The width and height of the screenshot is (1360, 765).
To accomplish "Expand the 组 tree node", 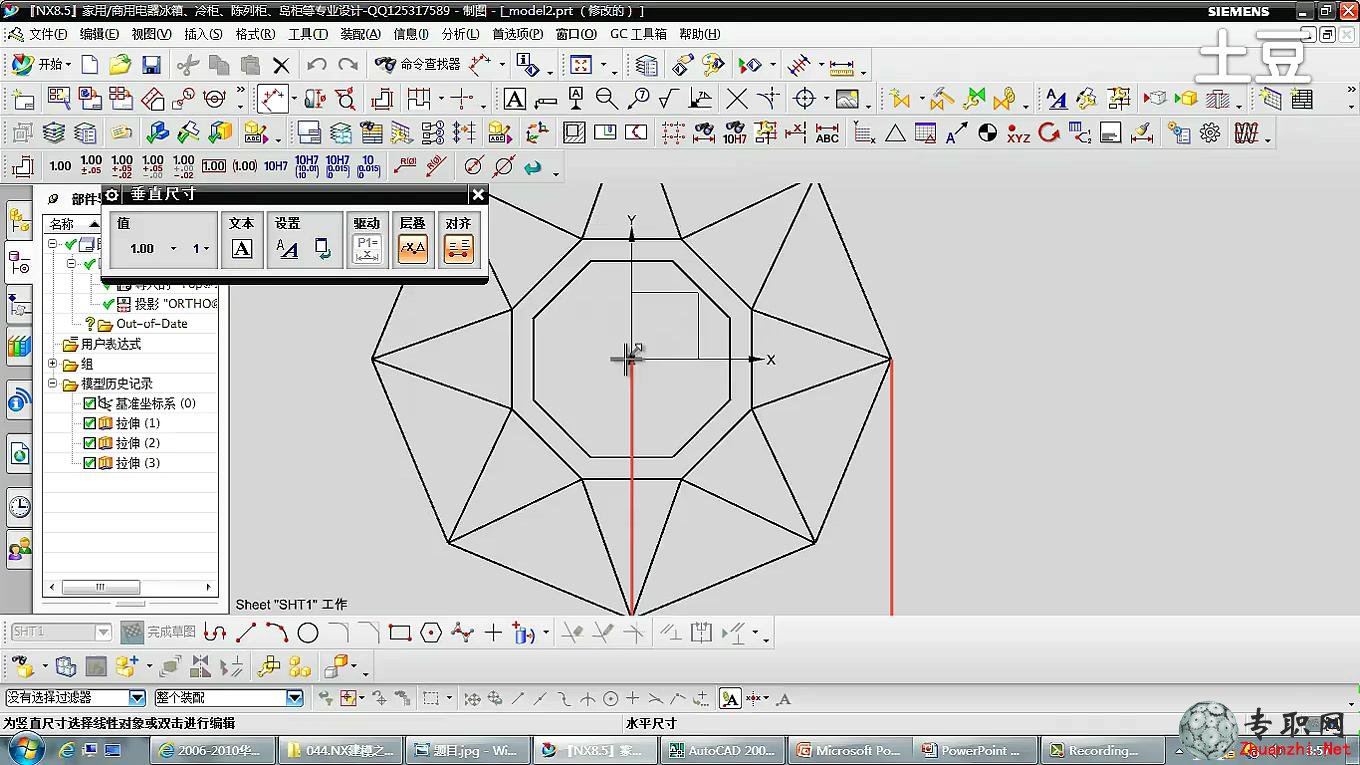I will coord(53,364).
